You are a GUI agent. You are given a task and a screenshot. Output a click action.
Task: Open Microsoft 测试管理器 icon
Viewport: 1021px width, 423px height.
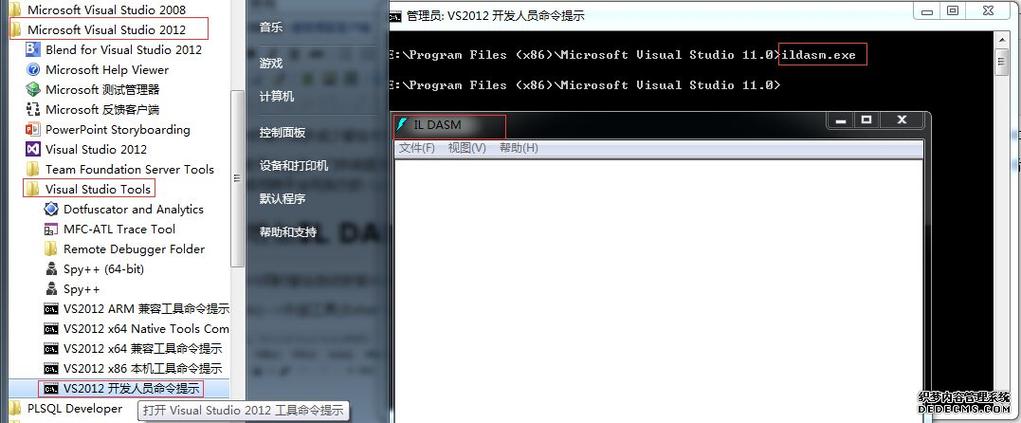[x=33, y=90]
